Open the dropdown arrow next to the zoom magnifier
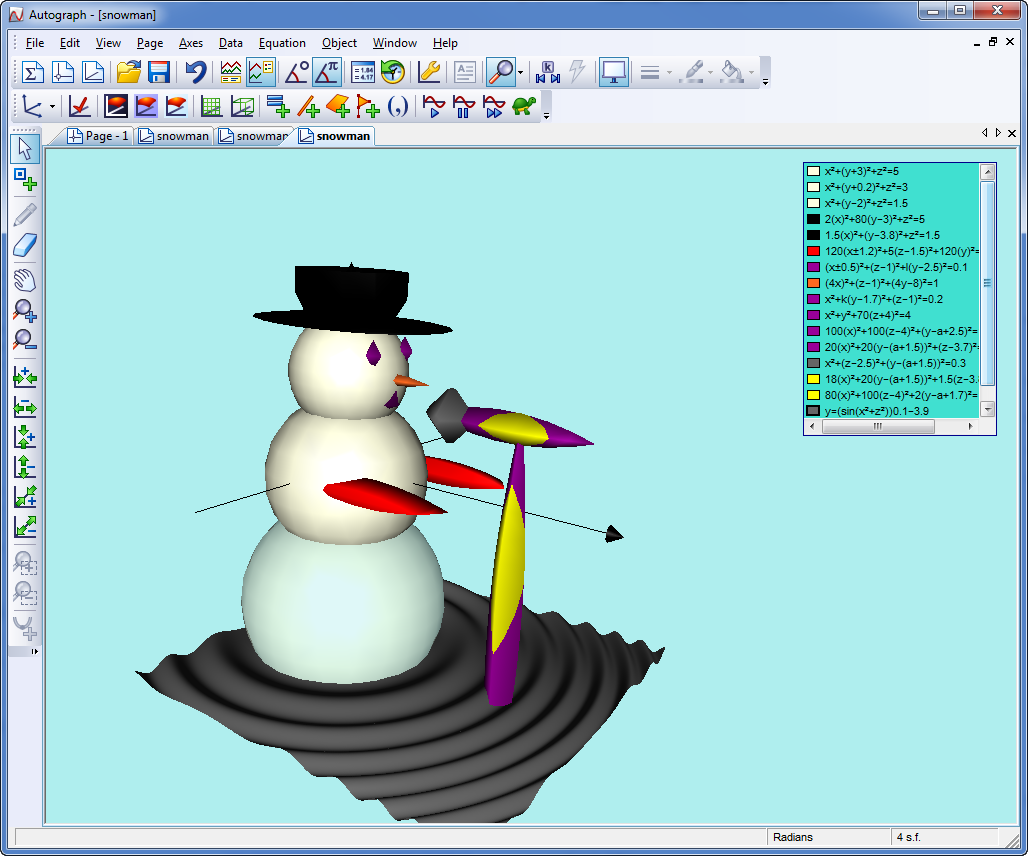1028x856 pixels. click(x=521, y=73)
